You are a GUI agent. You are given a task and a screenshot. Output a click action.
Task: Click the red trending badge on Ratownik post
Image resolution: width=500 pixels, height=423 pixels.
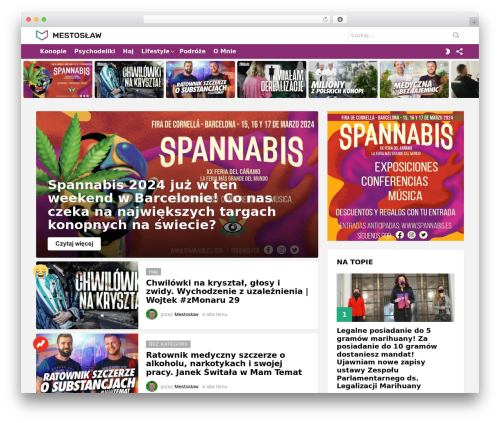click(x=40, y=344)
